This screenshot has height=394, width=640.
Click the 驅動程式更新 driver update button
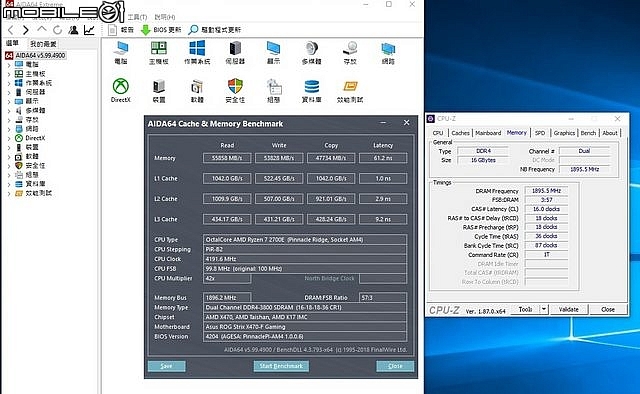(x=215, y=30)
